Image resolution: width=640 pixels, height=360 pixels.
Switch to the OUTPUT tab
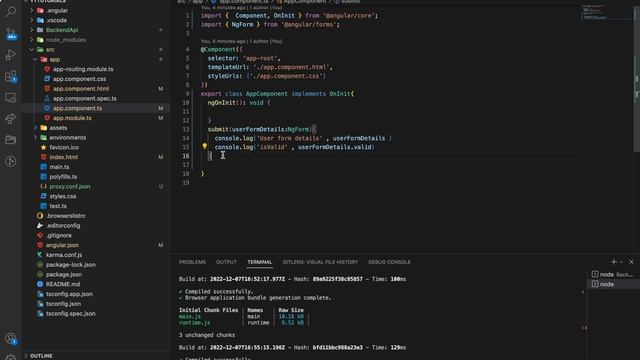[226, 262]
